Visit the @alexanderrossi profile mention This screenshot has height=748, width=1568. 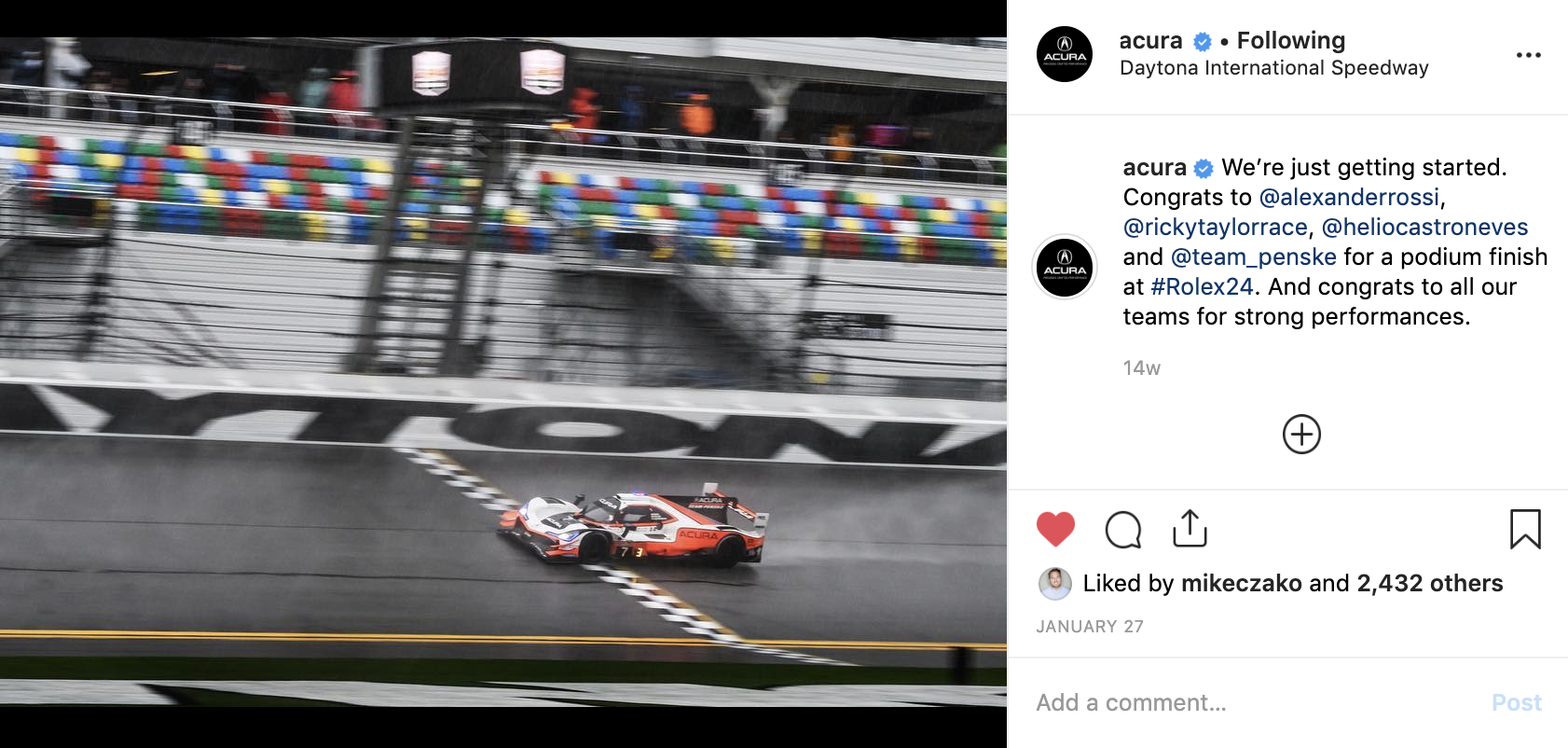1349,198
